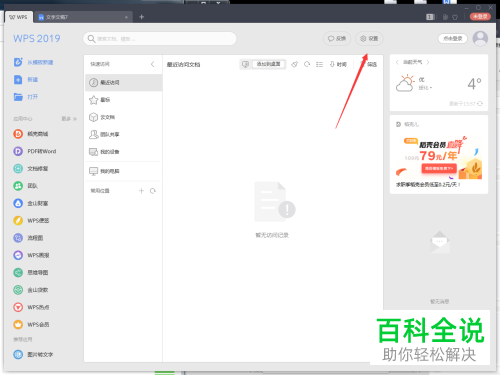This screenshot has width=500, height=375.
Task: Click the tab count icon in title bar
Action: (x=430, y=17)
